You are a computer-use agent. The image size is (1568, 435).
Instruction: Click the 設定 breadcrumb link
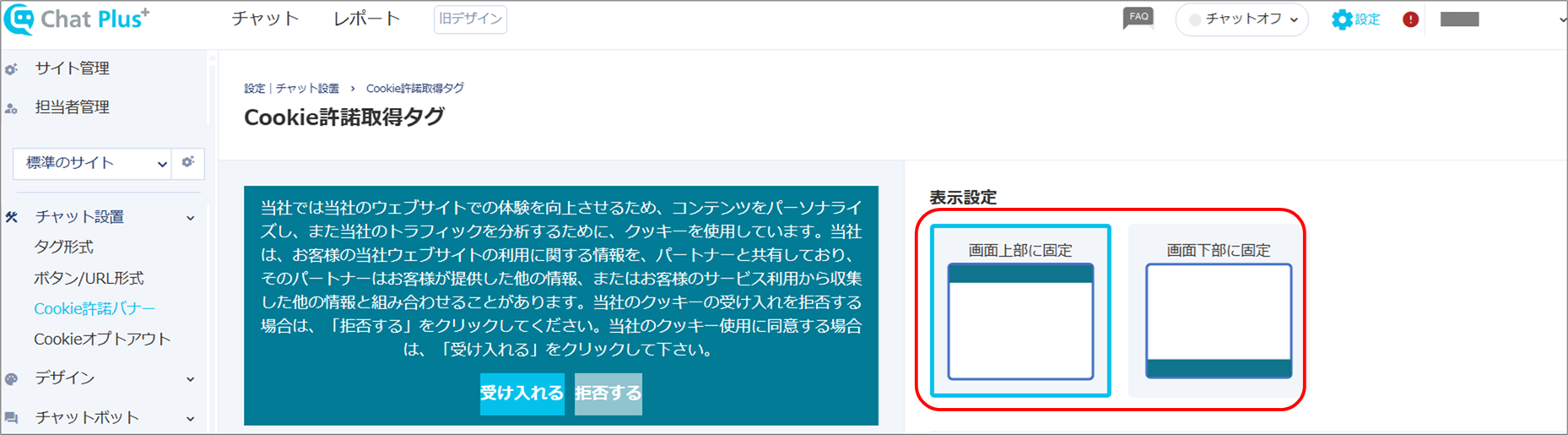tap(254, 88)
